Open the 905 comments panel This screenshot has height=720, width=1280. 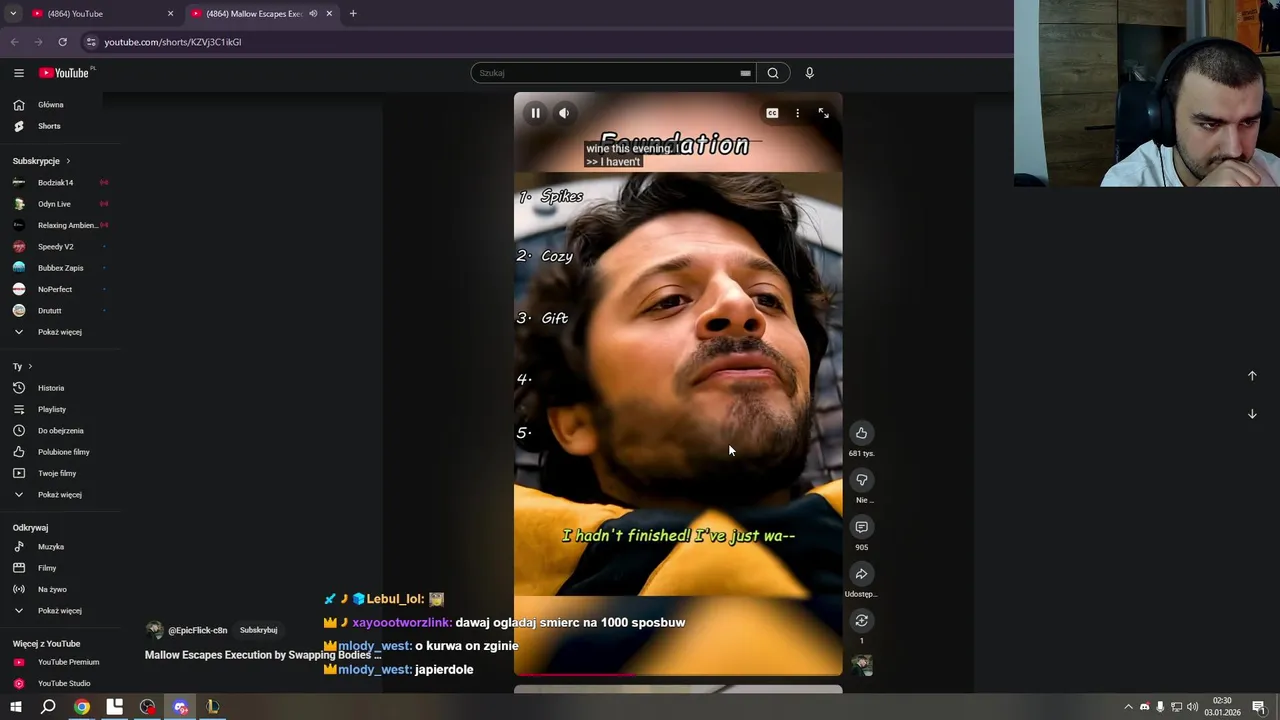861,527
